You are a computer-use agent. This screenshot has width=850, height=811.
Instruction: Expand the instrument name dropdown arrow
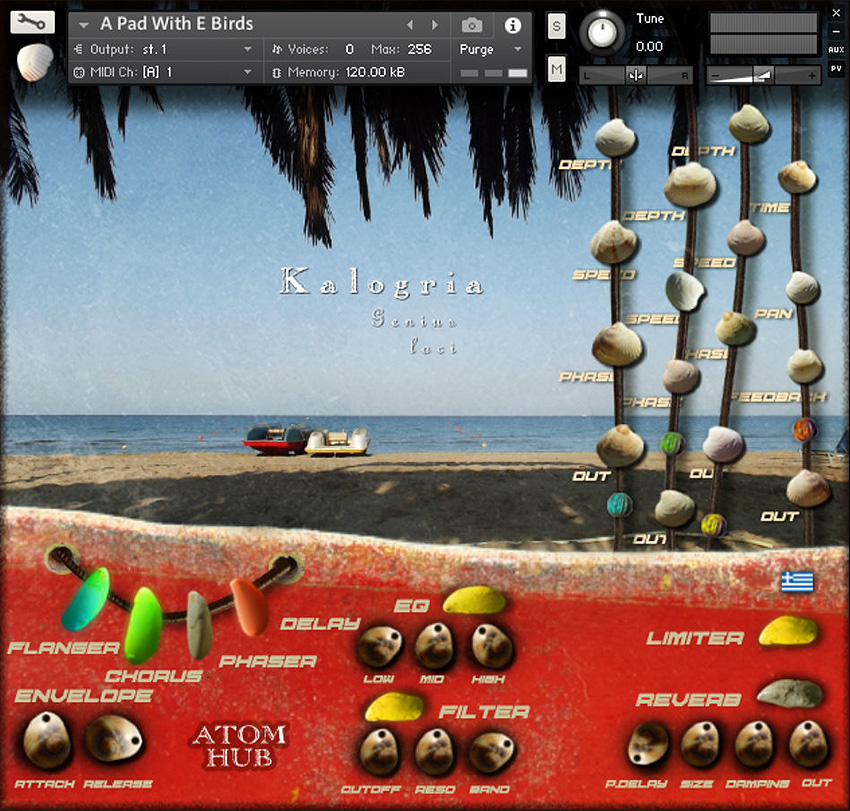click(x=83, y=25)
